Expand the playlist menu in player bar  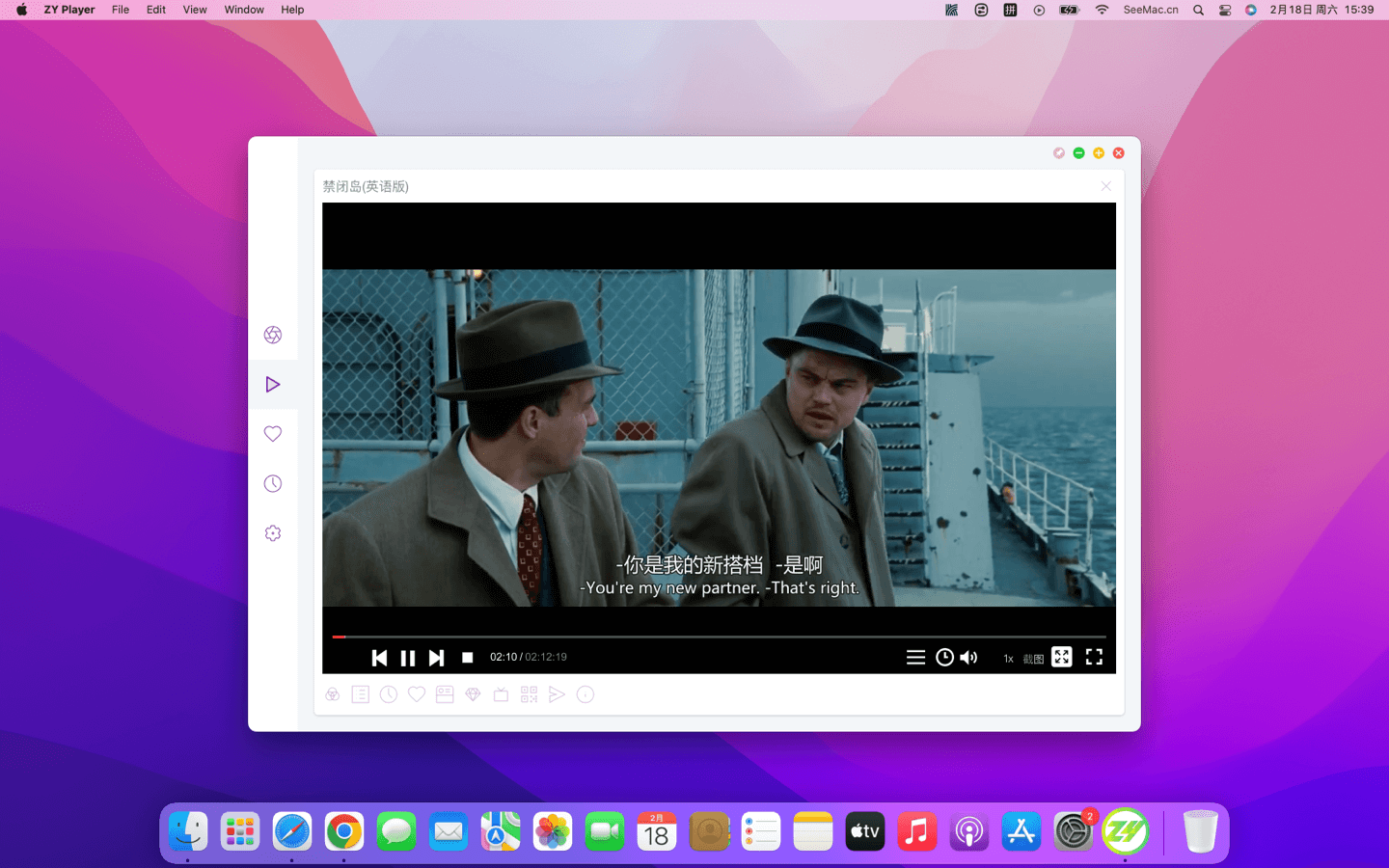(915, 658)
